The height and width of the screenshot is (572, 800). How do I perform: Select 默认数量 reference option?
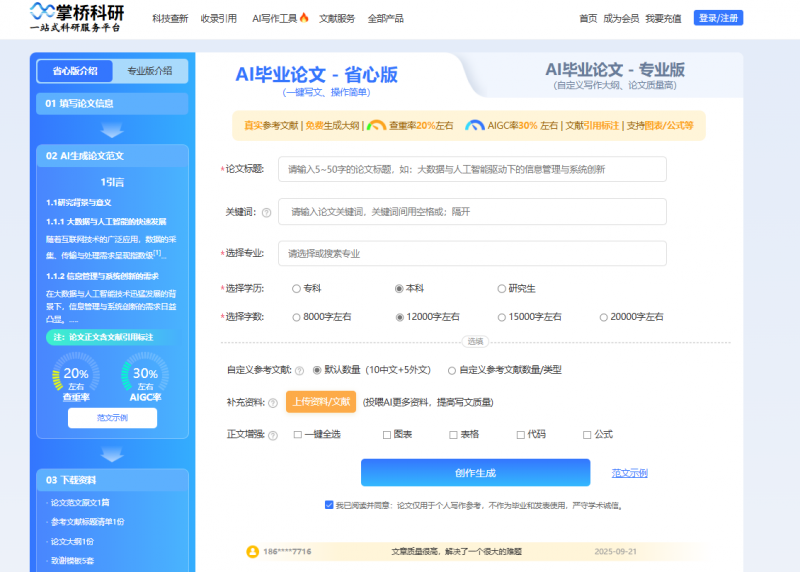[317, 370]
